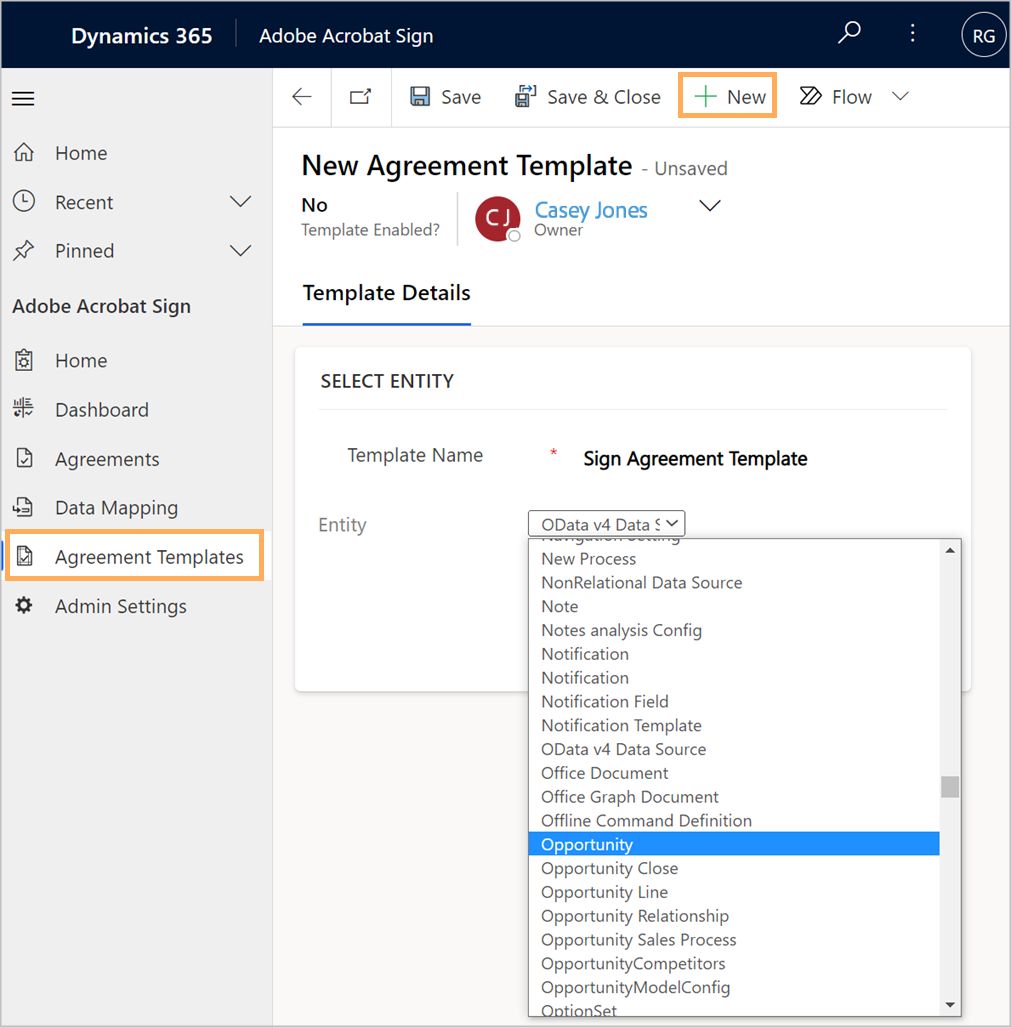The width and height of the screenshot is (1011, 1028).
Task: Click Adobe Acrobat Sign app name in header
Action: click(x=346, y=36)
